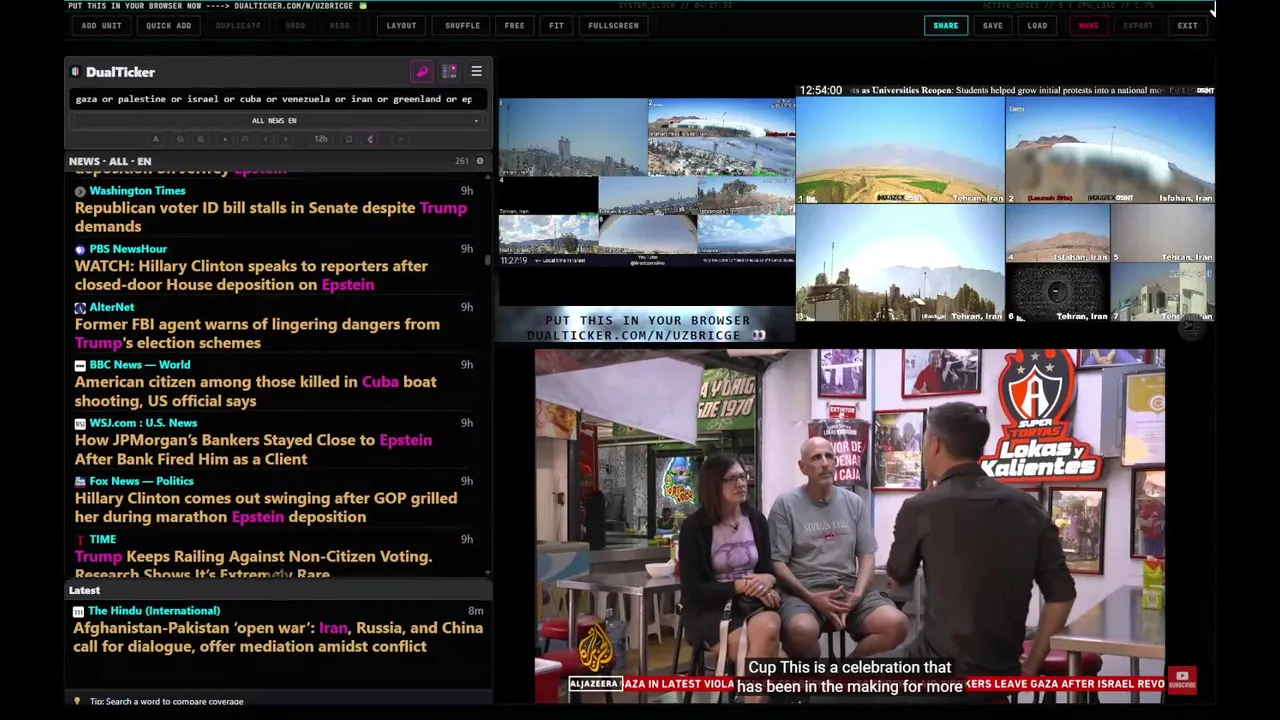Click QUICK ADD in top toolbar
The height and width of the screenshot is (720, 1280).
click(x=168, y=25)
